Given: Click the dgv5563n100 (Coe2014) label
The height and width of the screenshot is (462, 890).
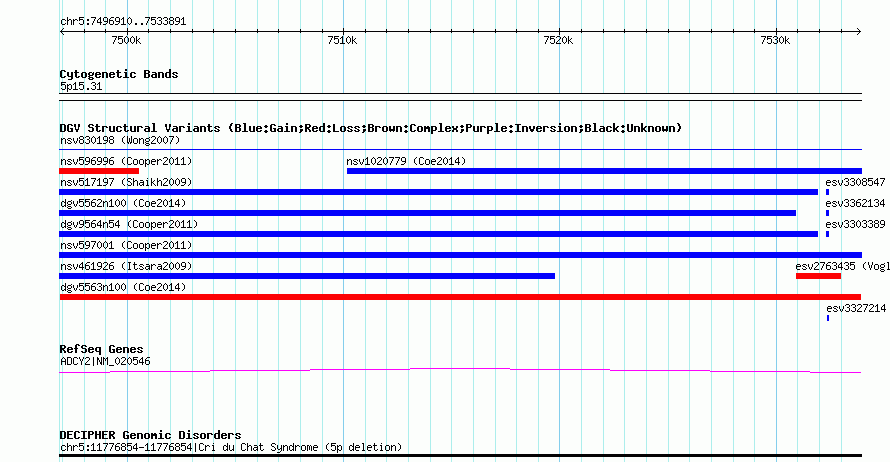Looking at the screenshot, I should coord(123,287).
